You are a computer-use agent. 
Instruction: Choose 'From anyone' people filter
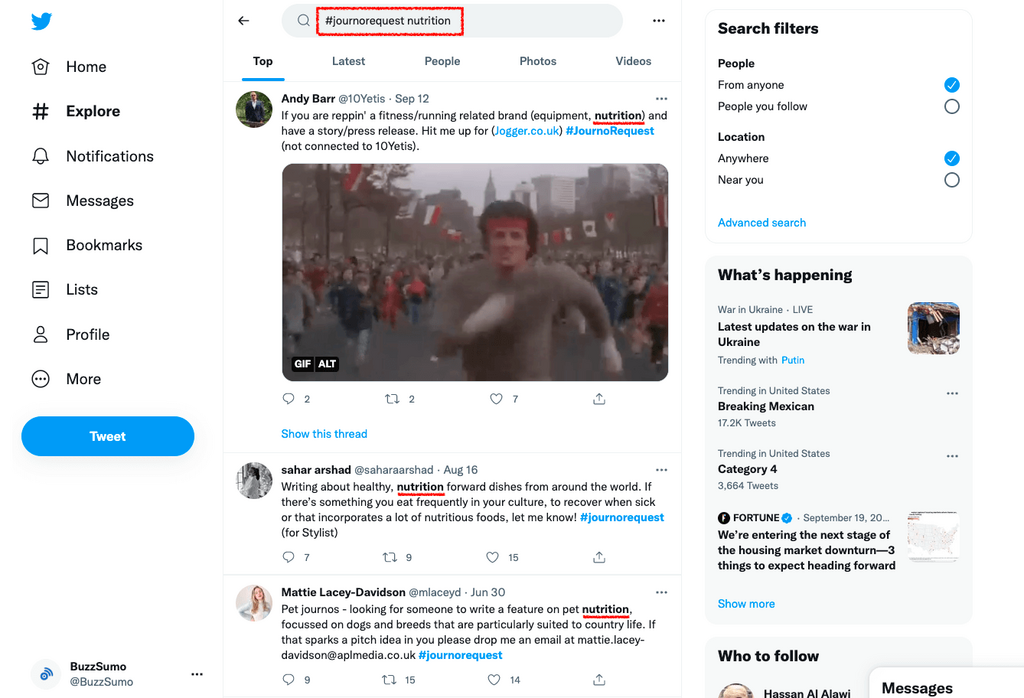click(x=951, y=85)
